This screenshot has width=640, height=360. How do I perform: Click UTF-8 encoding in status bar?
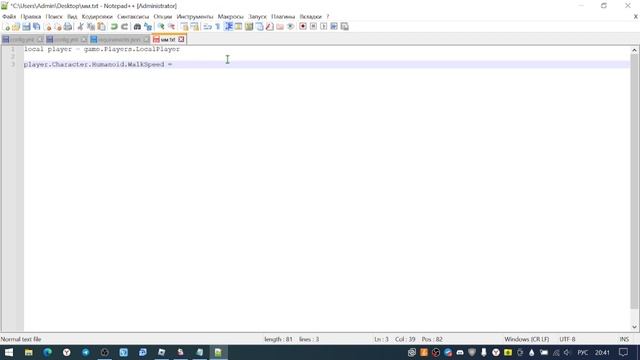coord(567,339)
